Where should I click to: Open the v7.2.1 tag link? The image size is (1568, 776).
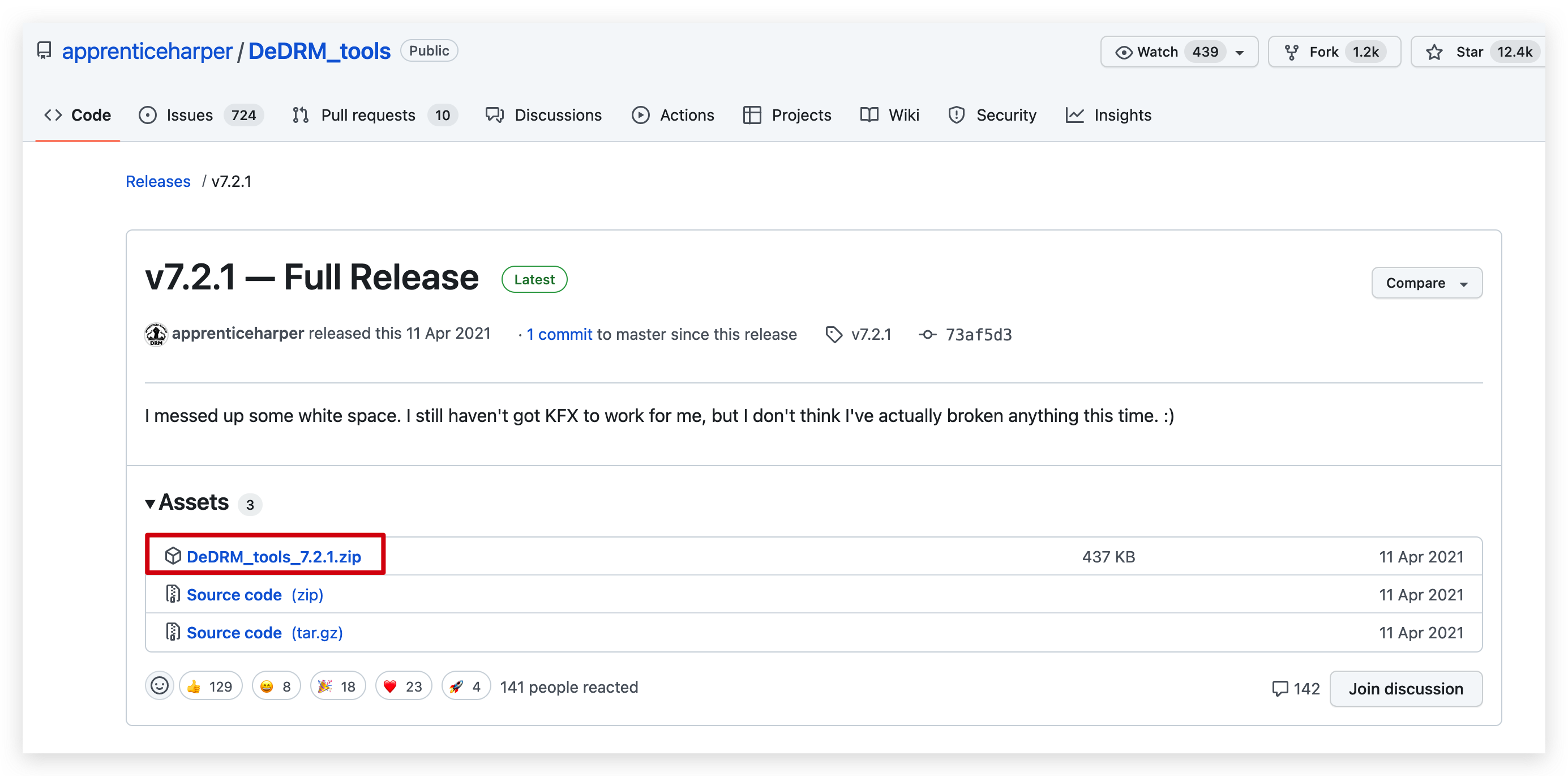pos(871,334)
